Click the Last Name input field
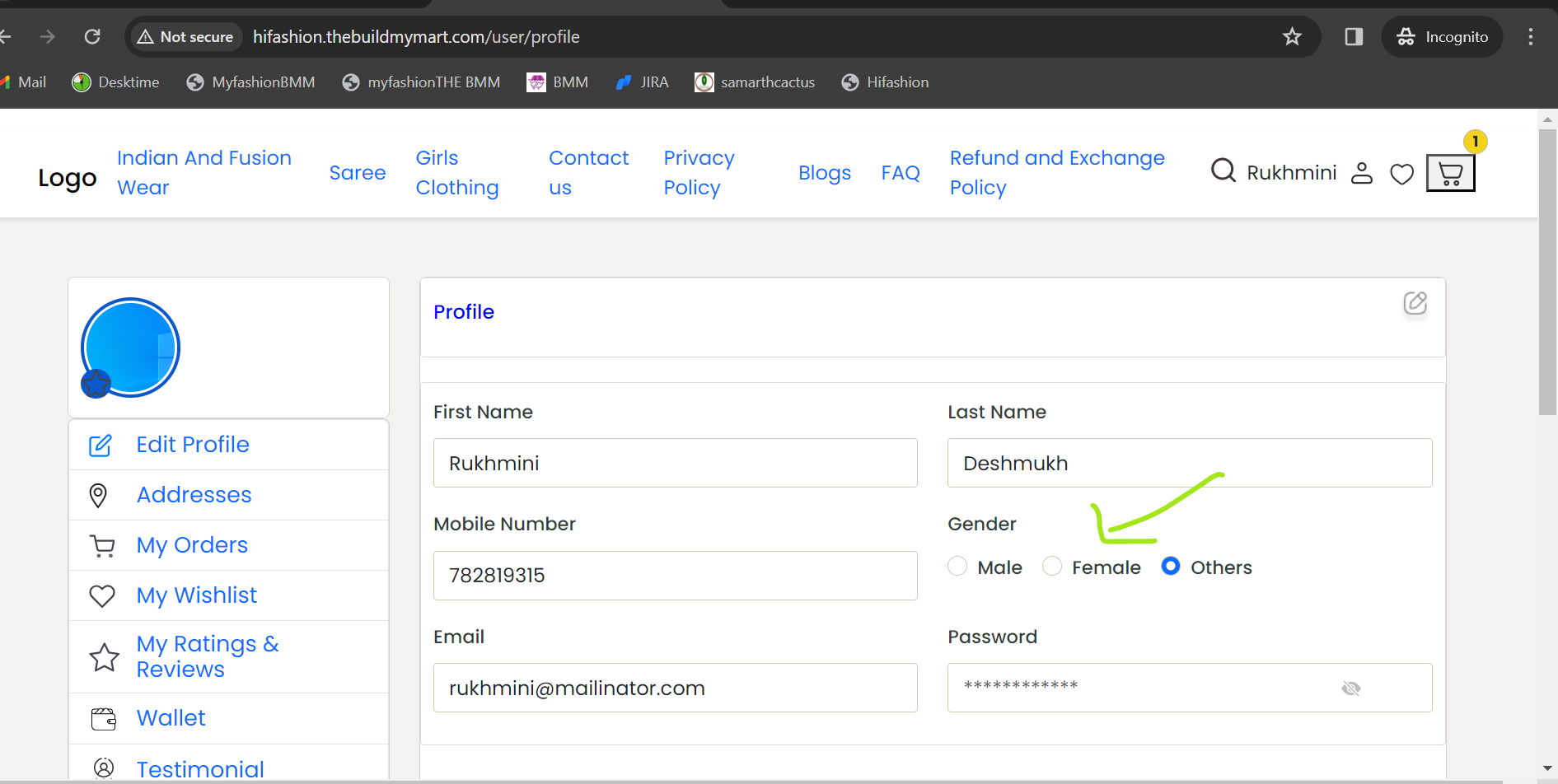 pyautogui.click(x=1190, y=463)
